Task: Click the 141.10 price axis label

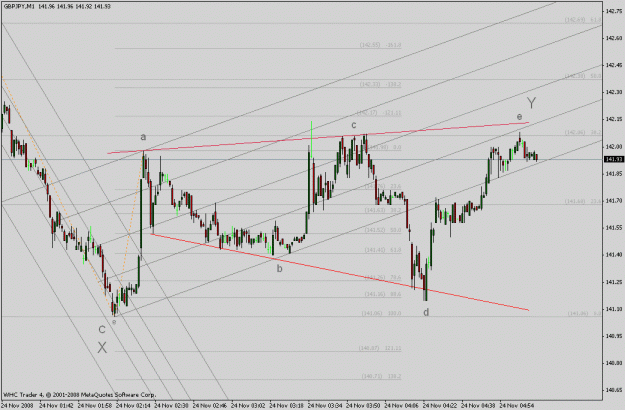Action: click(613, 309)
